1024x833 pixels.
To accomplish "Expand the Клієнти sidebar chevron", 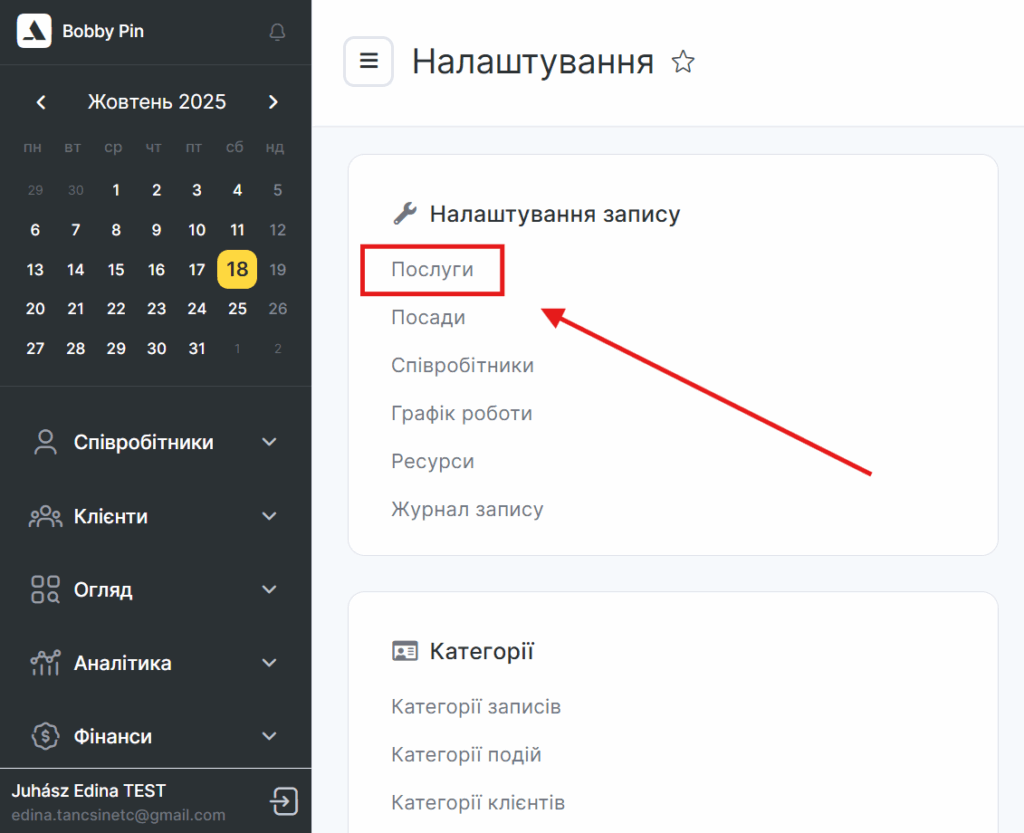I will [269, 516].
